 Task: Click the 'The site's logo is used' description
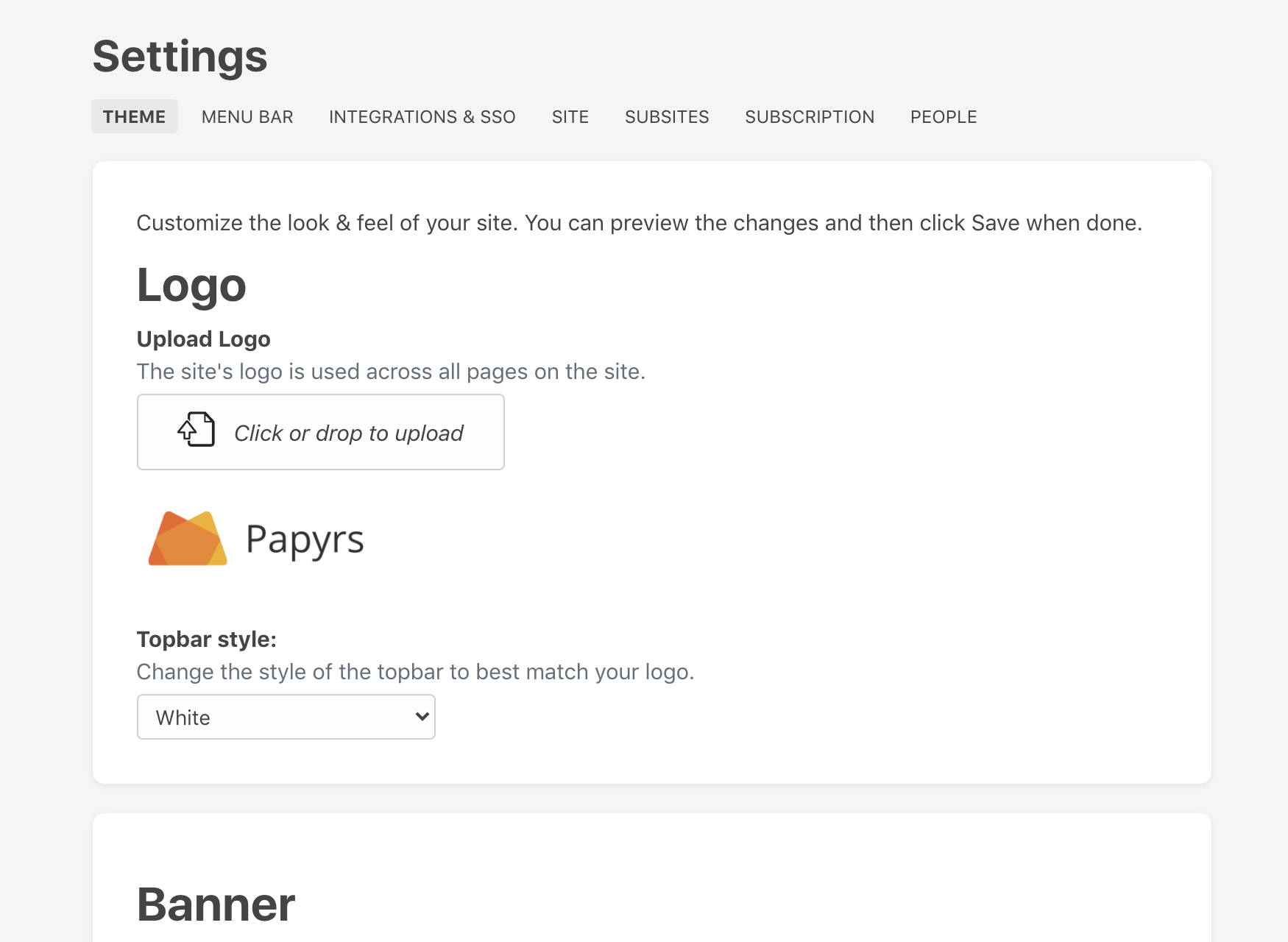tap(391, 371)
